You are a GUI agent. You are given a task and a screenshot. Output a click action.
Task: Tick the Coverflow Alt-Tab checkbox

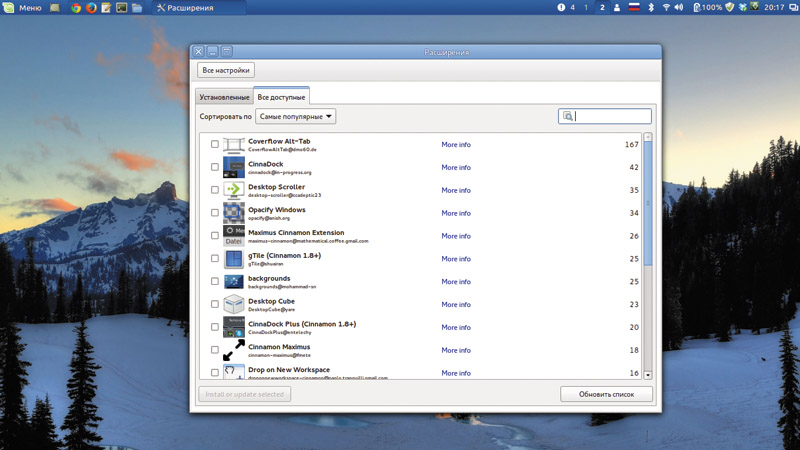tap(215, 144)
